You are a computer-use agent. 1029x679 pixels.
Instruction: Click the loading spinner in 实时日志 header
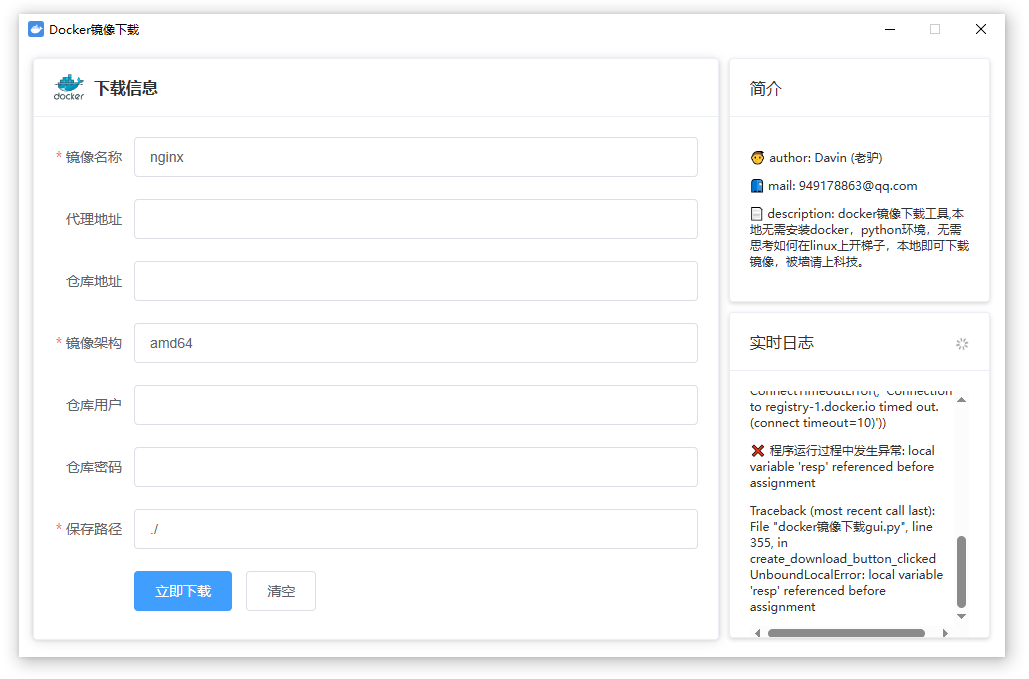pos(962,344)
